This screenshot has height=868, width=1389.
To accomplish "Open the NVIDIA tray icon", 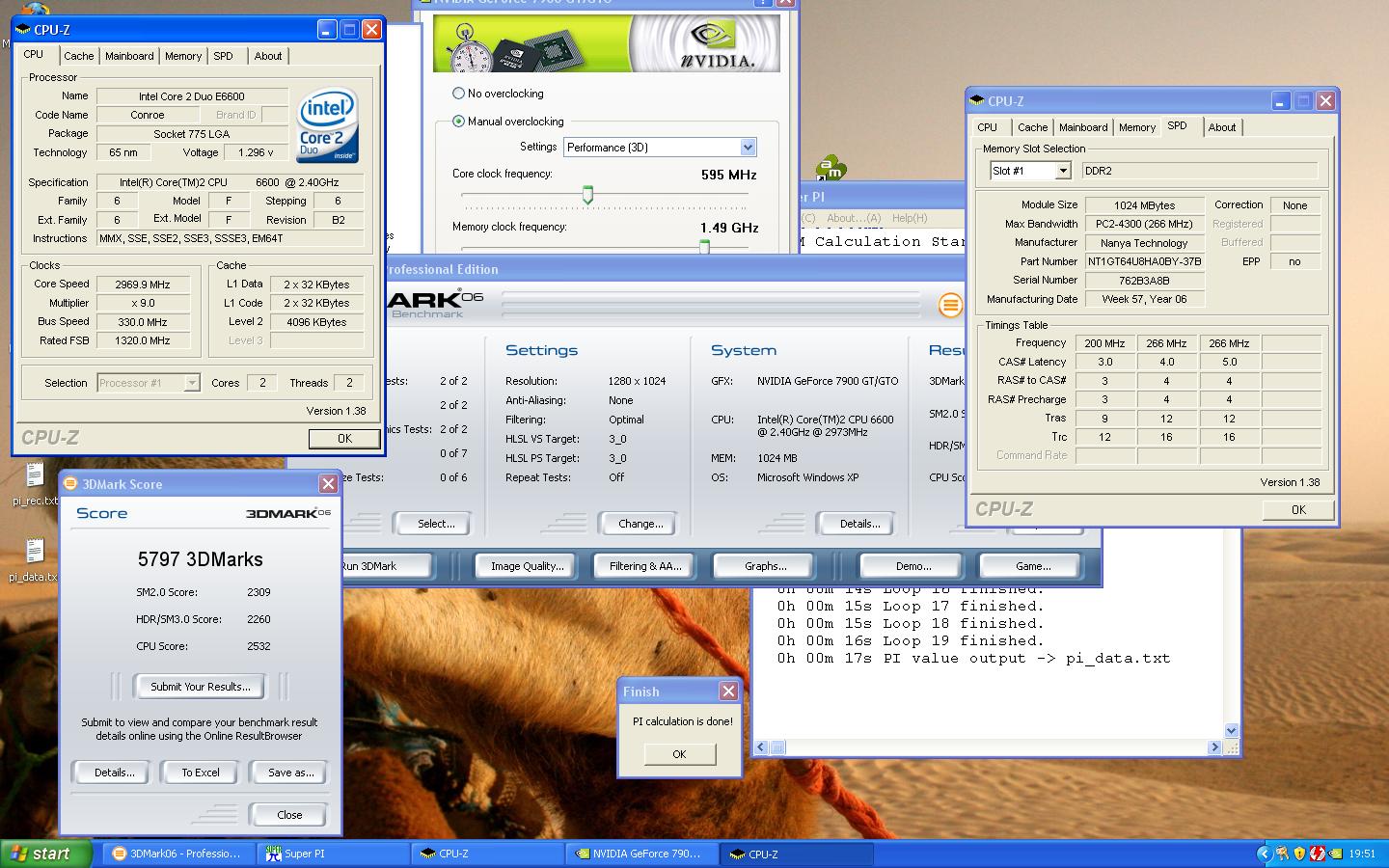I will point(1336,854).
